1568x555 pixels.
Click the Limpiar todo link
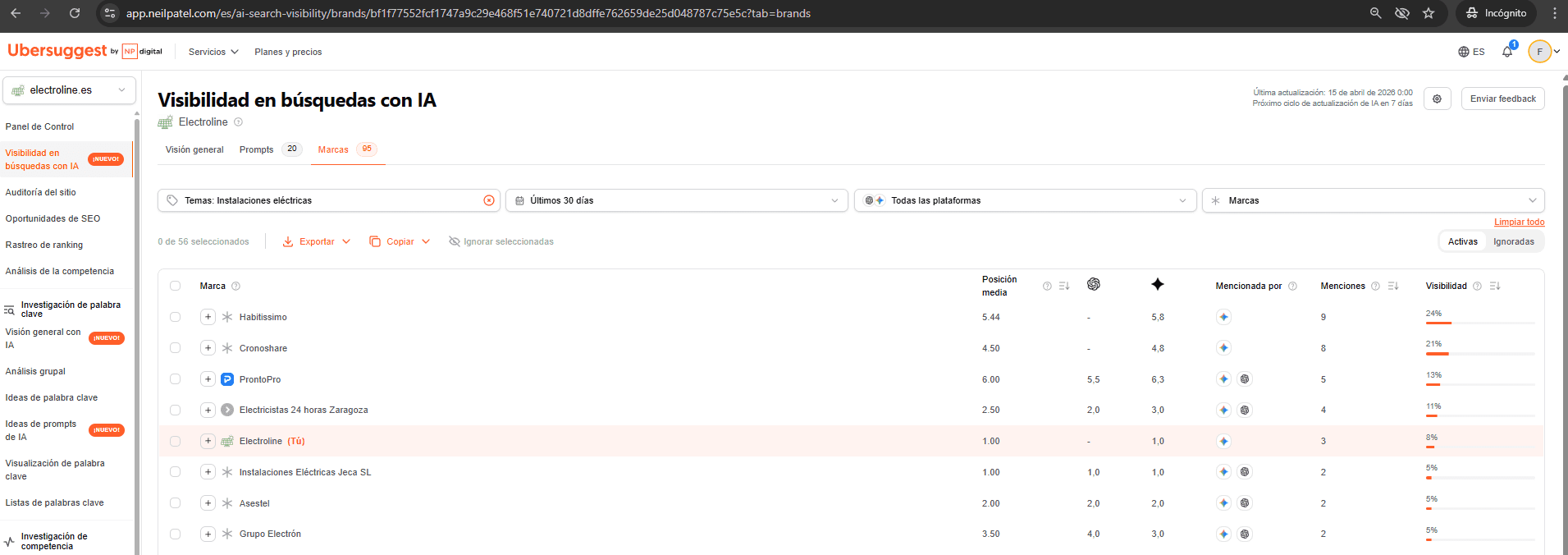[x=1519, y=222]
